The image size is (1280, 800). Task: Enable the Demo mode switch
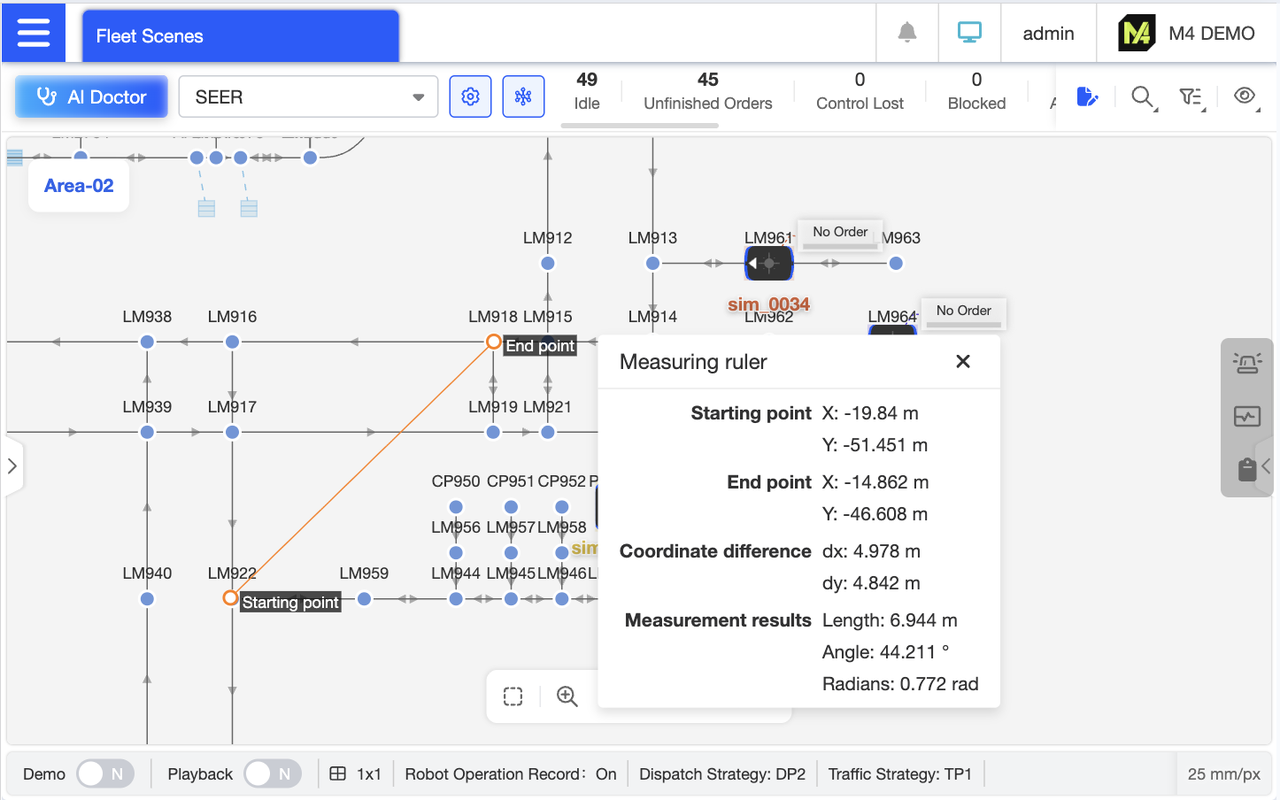click(x=104, y=773)
